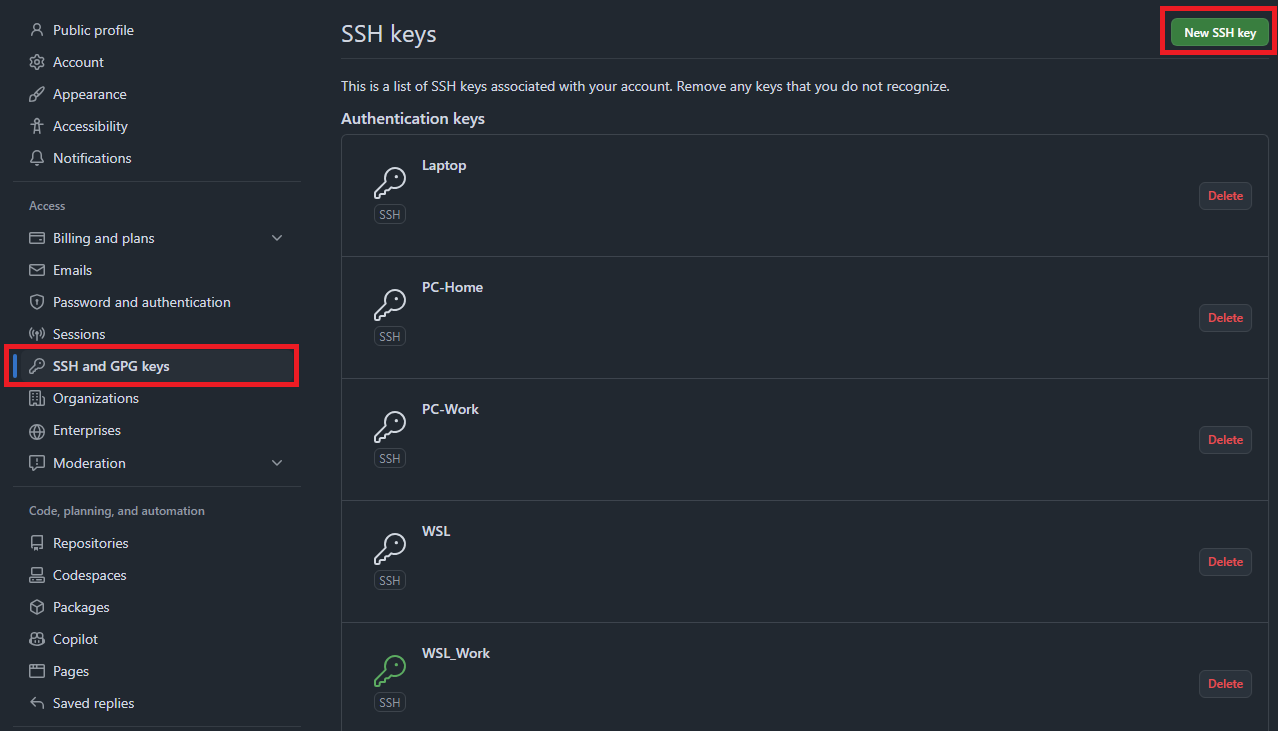The width and height of the screenshot is (1278, 731).
Task: Click the SSH badge under PC-Home key
Action: (390, 337)
